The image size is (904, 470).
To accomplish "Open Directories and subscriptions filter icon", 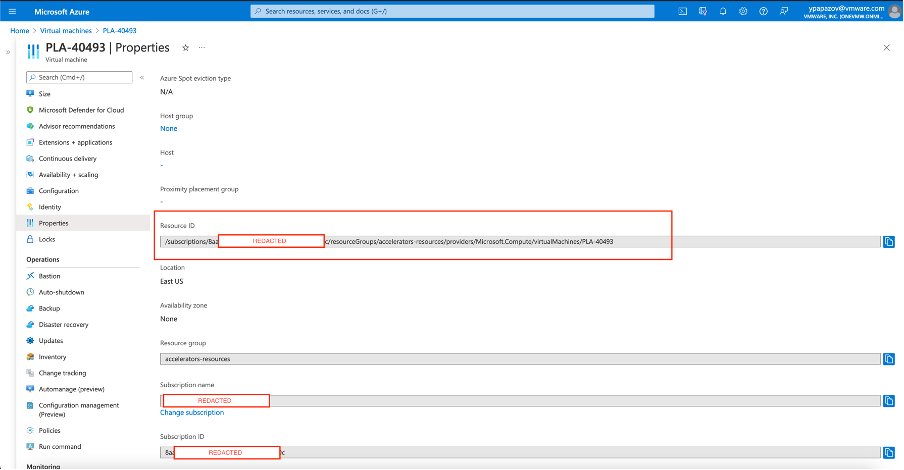I will (x=703, y=11).
